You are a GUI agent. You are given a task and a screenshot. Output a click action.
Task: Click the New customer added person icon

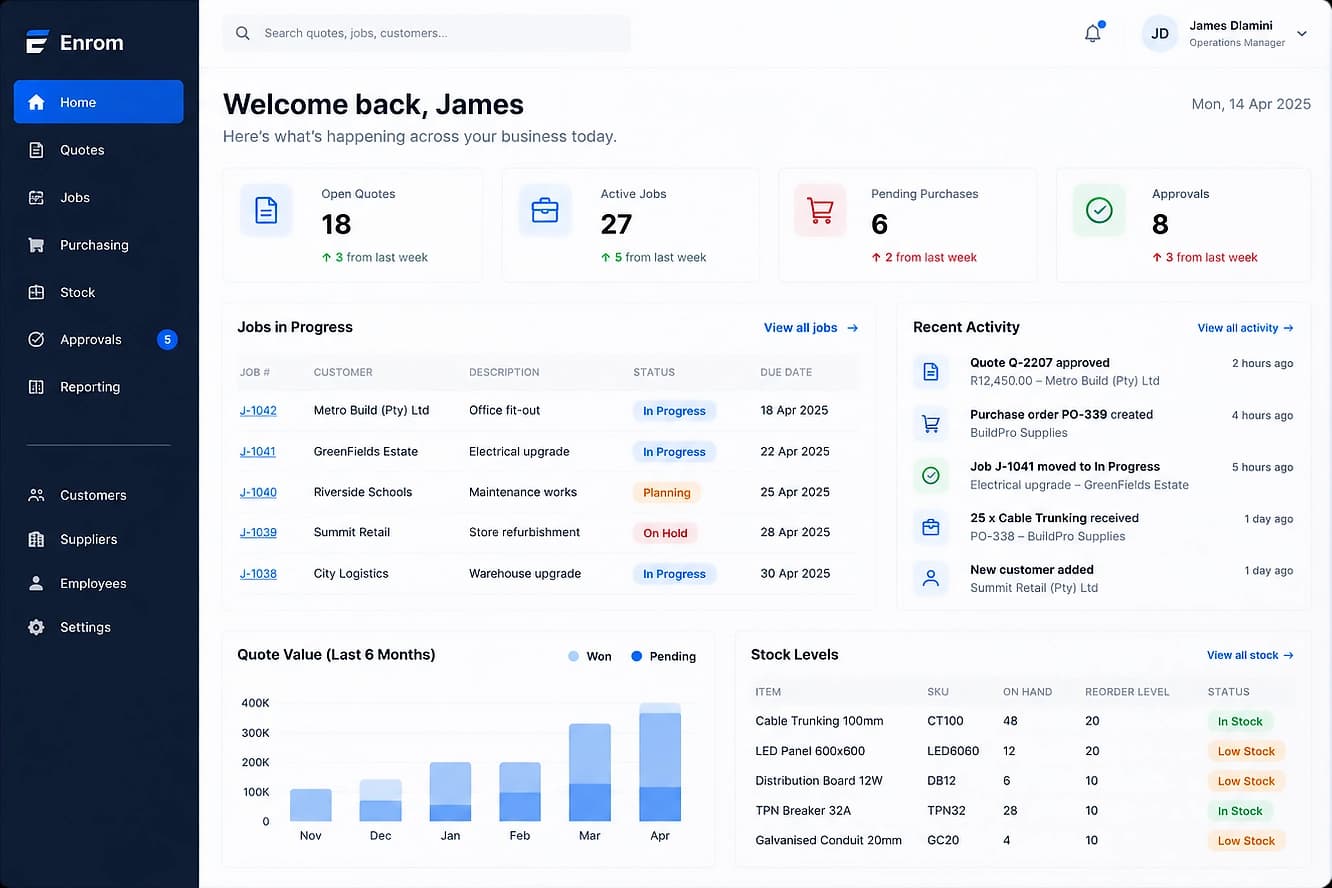931,579
